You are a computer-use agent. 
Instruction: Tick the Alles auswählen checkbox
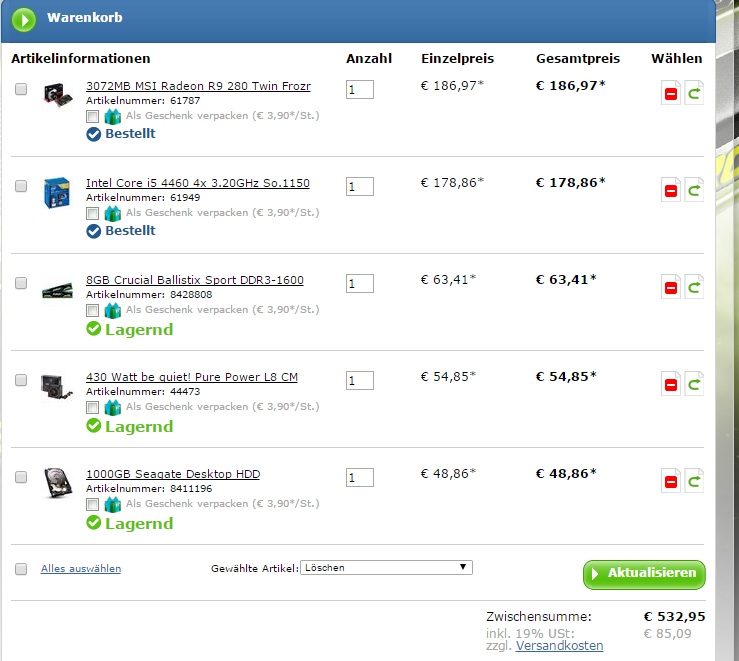(x=21, y=569)
